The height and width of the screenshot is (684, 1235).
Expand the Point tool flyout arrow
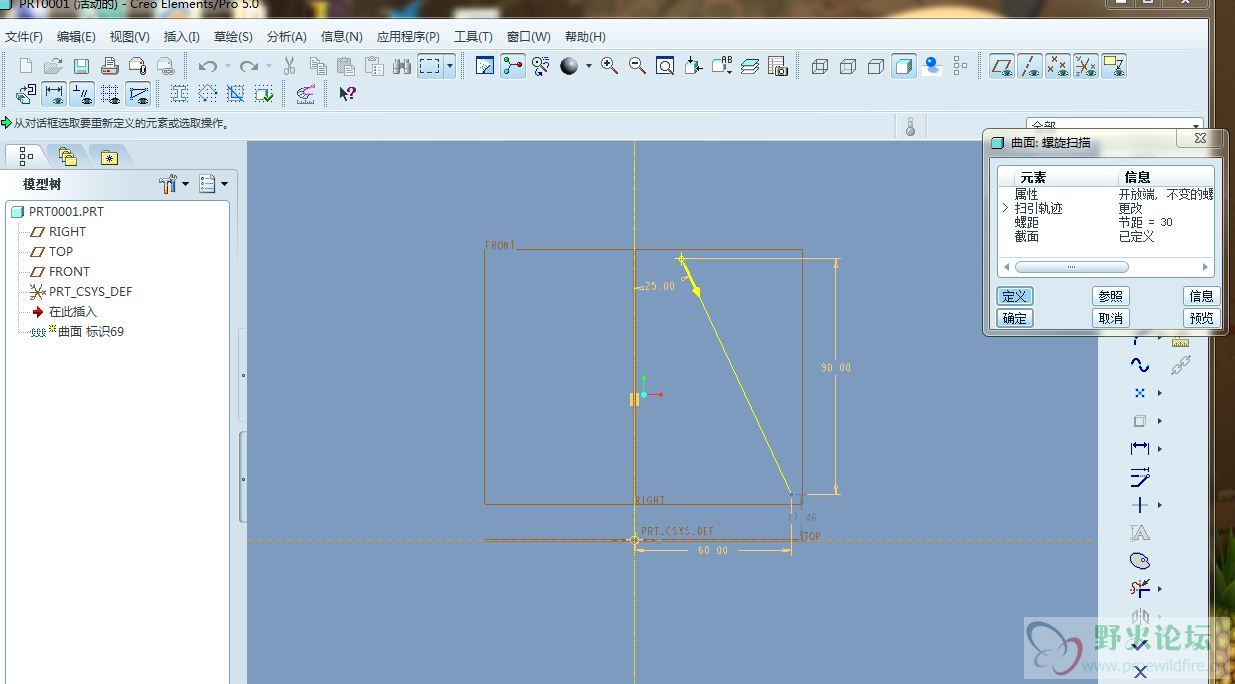coord(1160,393)
